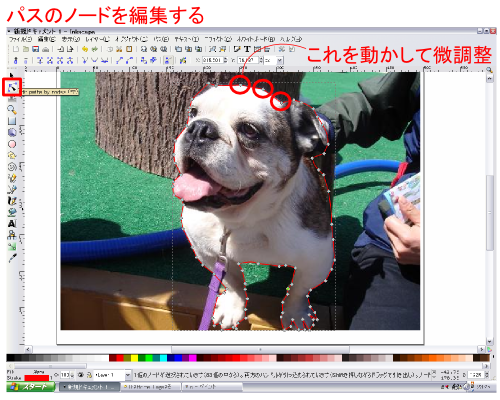The image size is (500, 400).
Task: Toggle current layer visibility eye icon
Action: 80,375
